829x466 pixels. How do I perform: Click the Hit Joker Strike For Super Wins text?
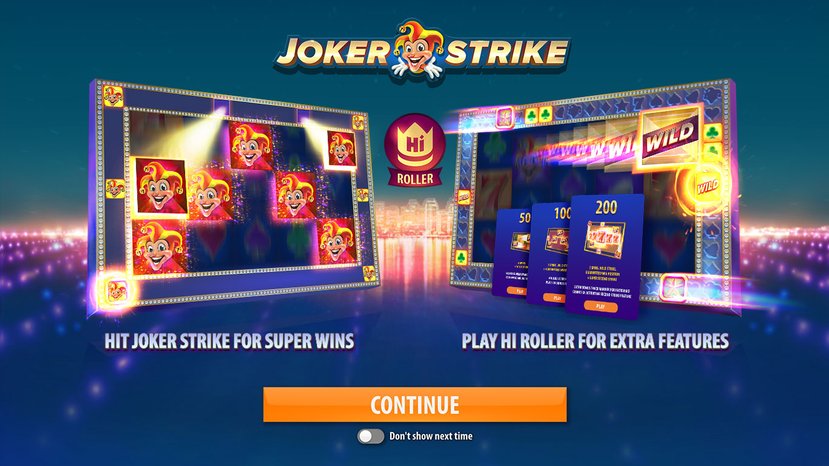point(229,341)
